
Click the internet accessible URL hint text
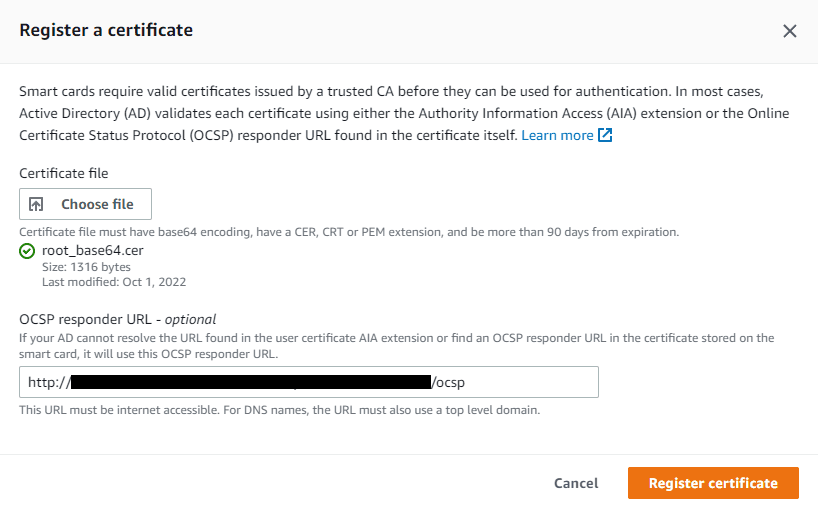(x=280, y=410)
